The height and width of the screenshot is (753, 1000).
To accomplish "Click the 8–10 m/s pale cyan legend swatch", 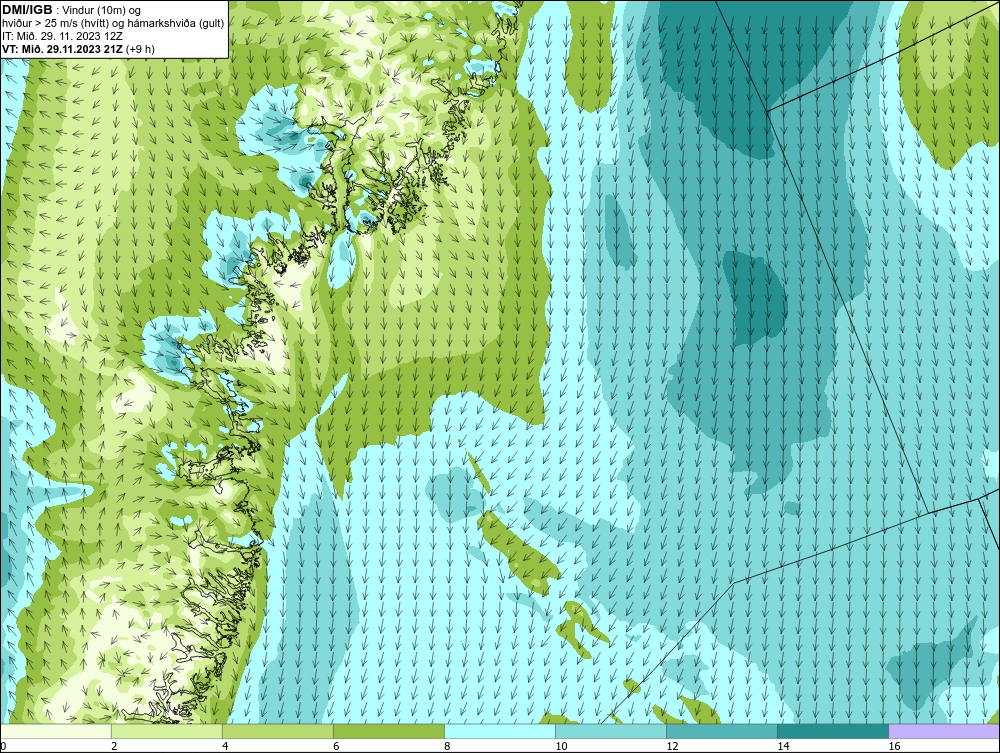I will click(499, 731).
